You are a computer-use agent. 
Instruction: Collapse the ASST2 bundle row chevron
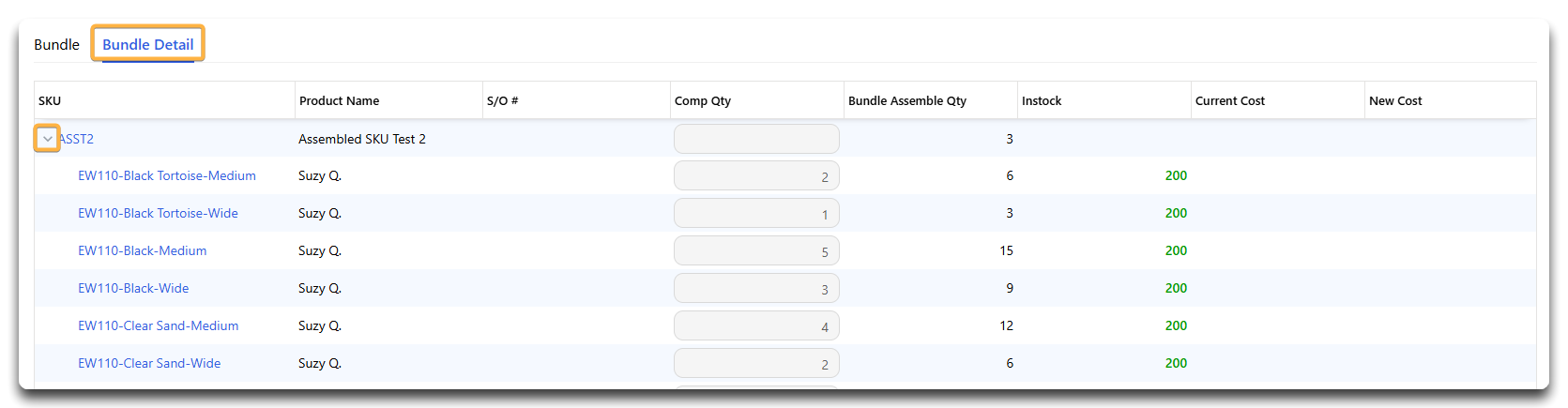pyautogui.click(x=47, y=139)
